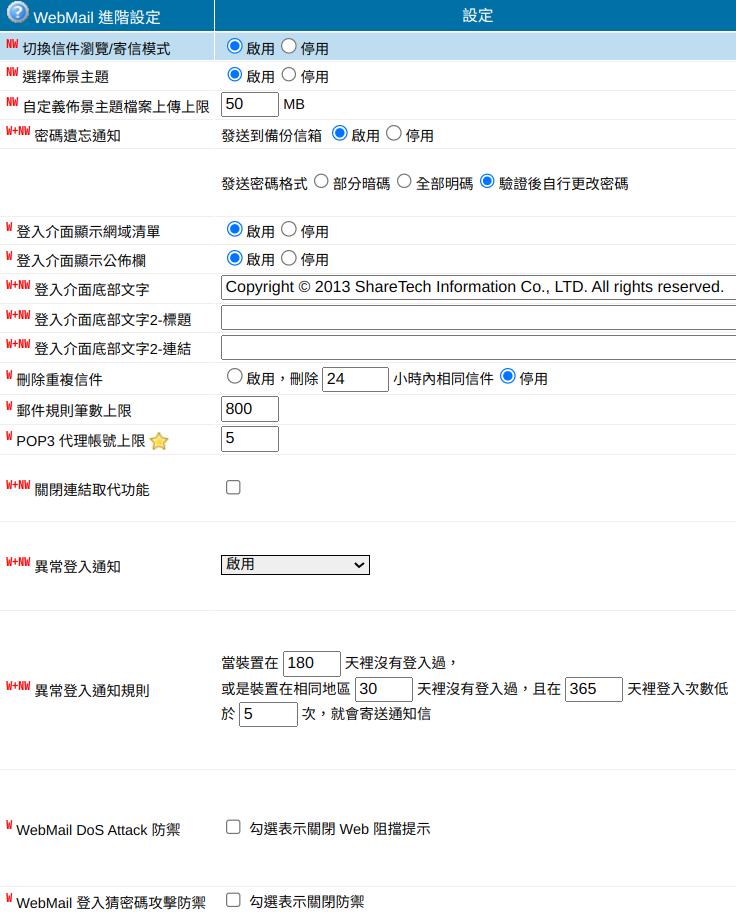Focus the 登入介面底部文字2-標題 input
The image size is (736, 912).
[478, 317]
